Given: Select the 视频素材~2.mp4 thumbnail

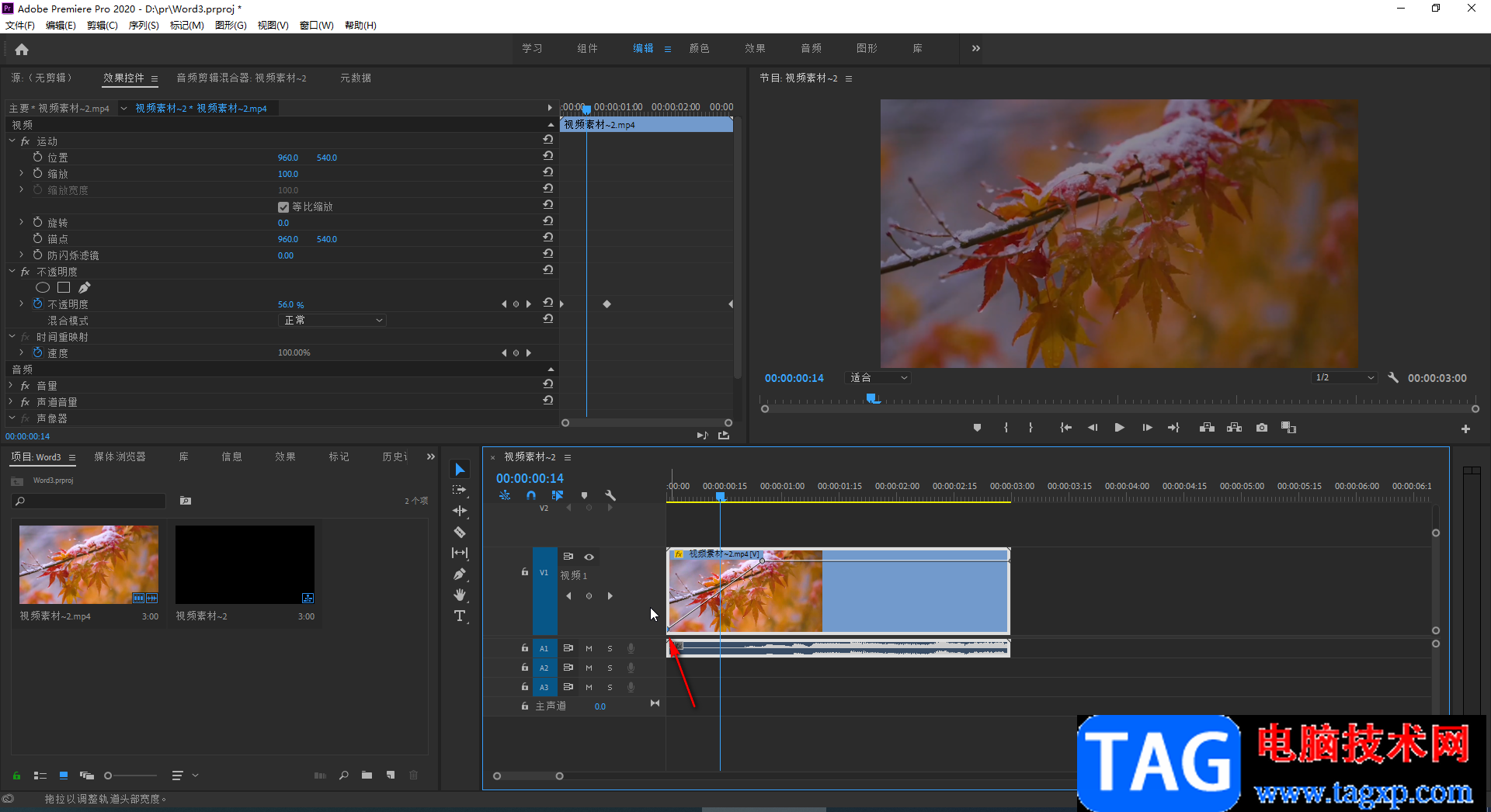Looking at the screenshot, I should [89, 564].
